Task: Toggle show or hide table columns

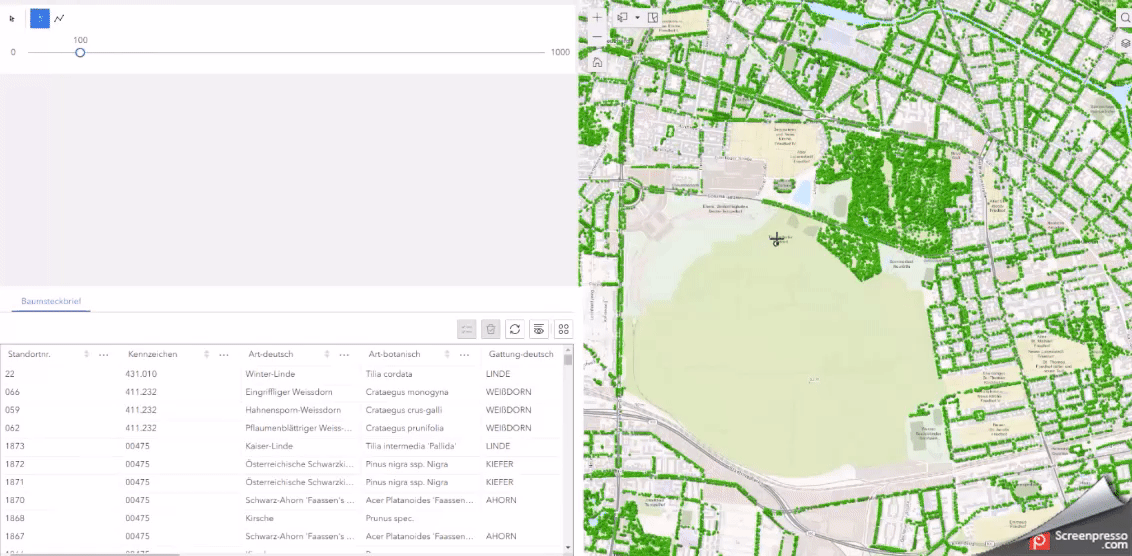Action: (x=539, y=329)
